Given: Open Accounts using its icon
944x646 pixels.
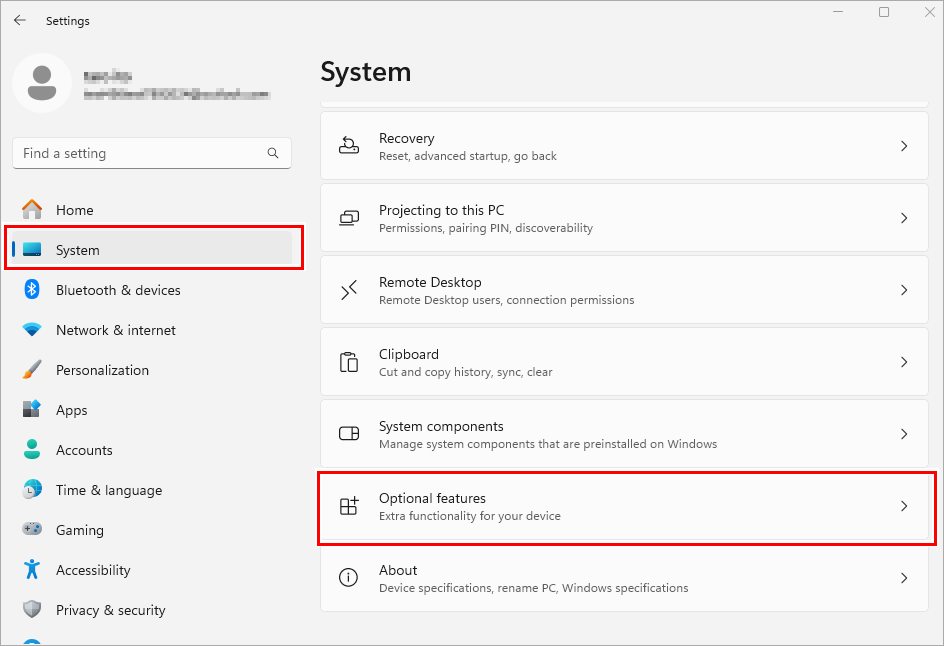Looking at the screenshot, I should 31,450.
